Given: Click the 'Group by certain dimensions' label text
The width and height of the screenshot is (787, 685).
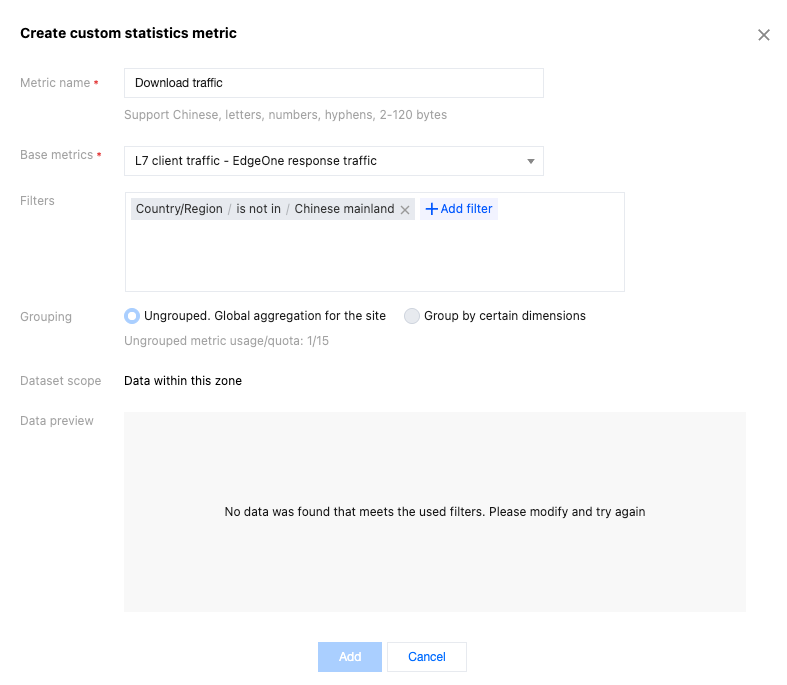Looking at the screenshot, I should [505, 316].
